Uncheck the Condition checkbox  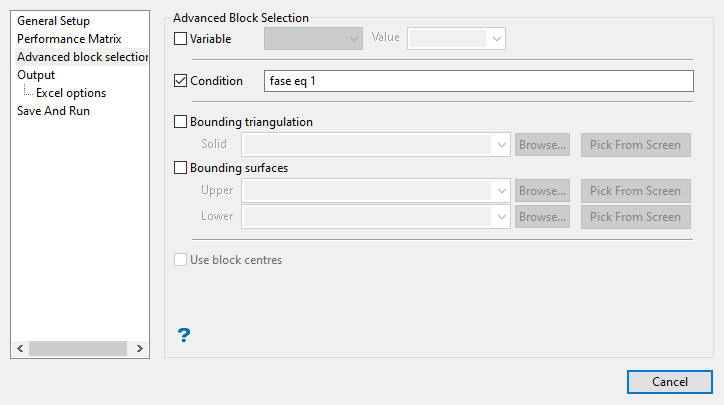[x=181, y=81]
